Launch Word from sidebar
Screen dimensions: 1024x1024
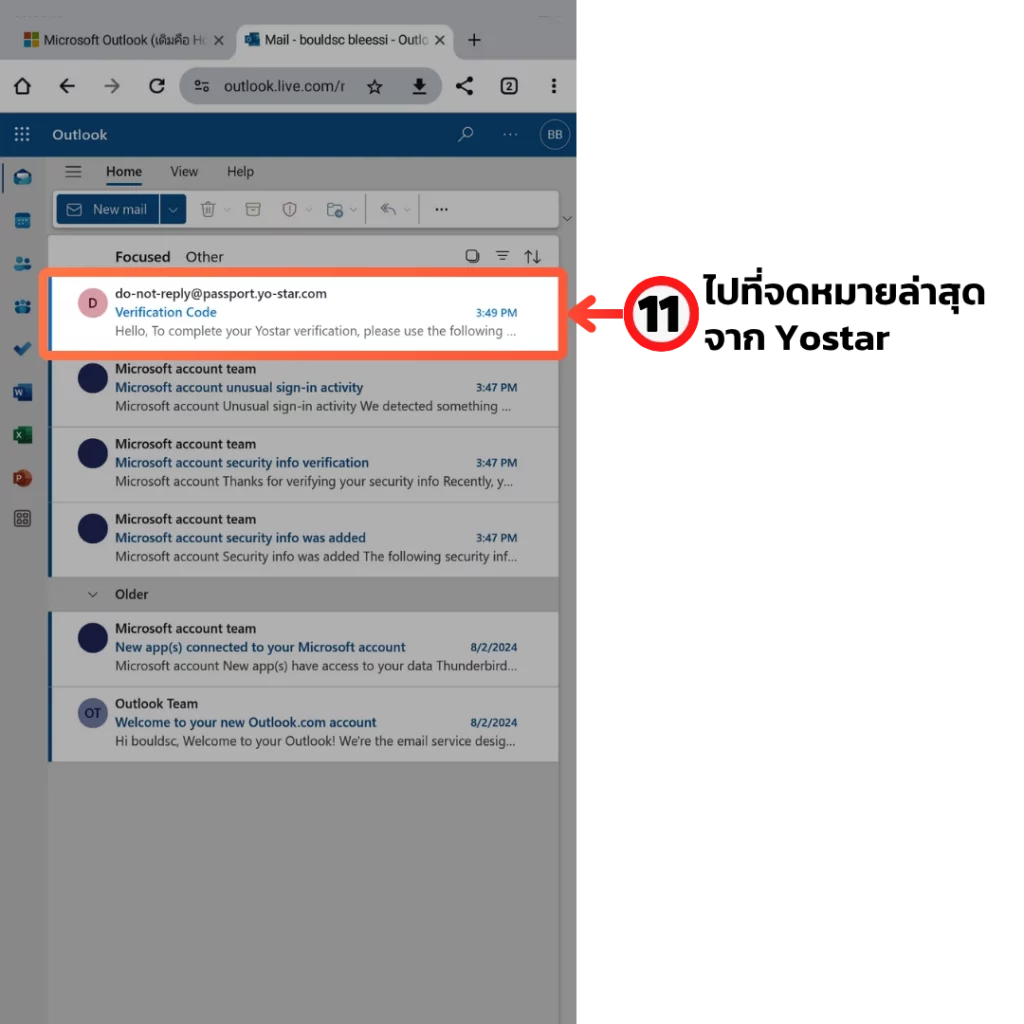[x=23, y=392]
